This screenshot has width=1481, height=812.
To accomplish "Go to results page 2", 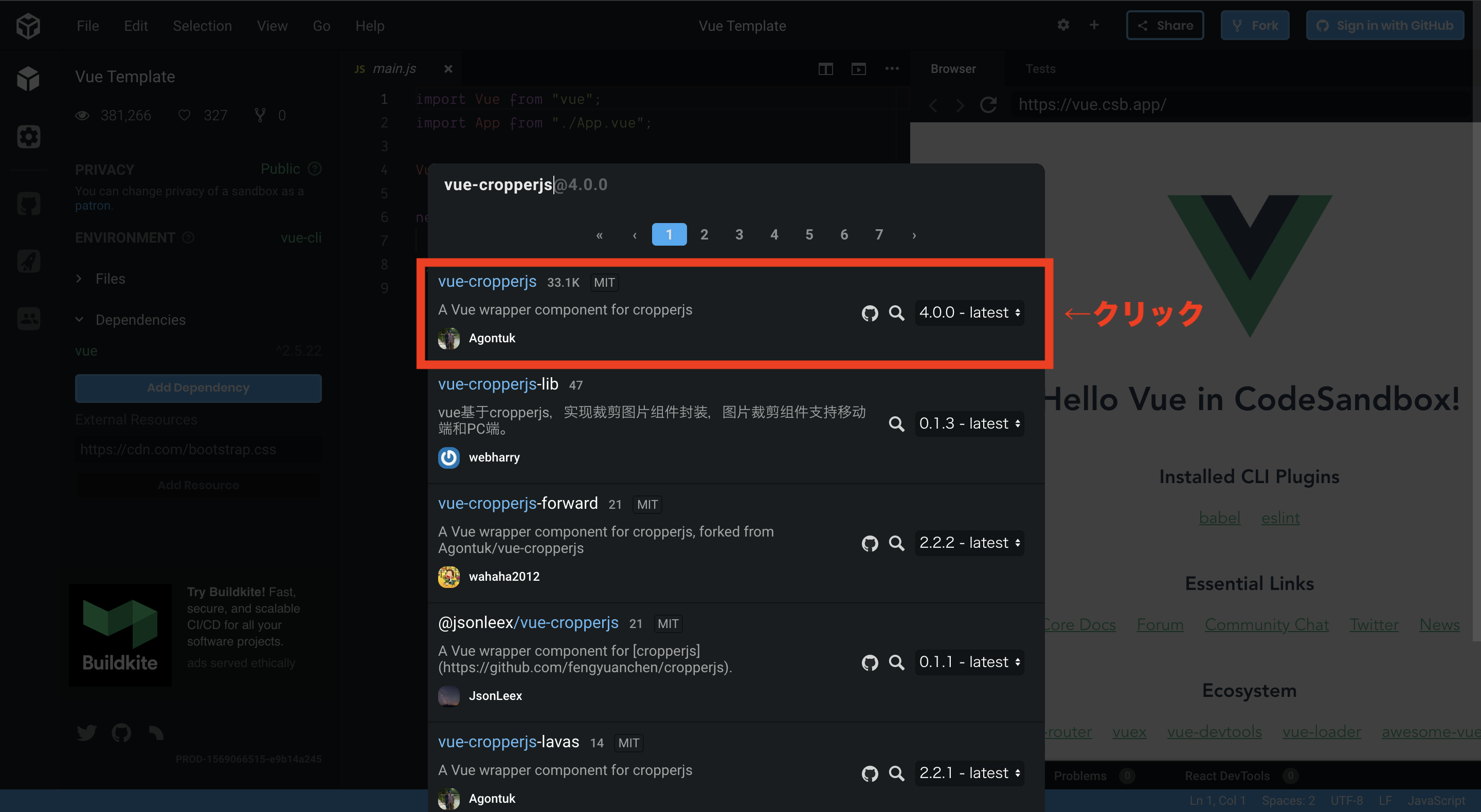I will click(703, 234).
